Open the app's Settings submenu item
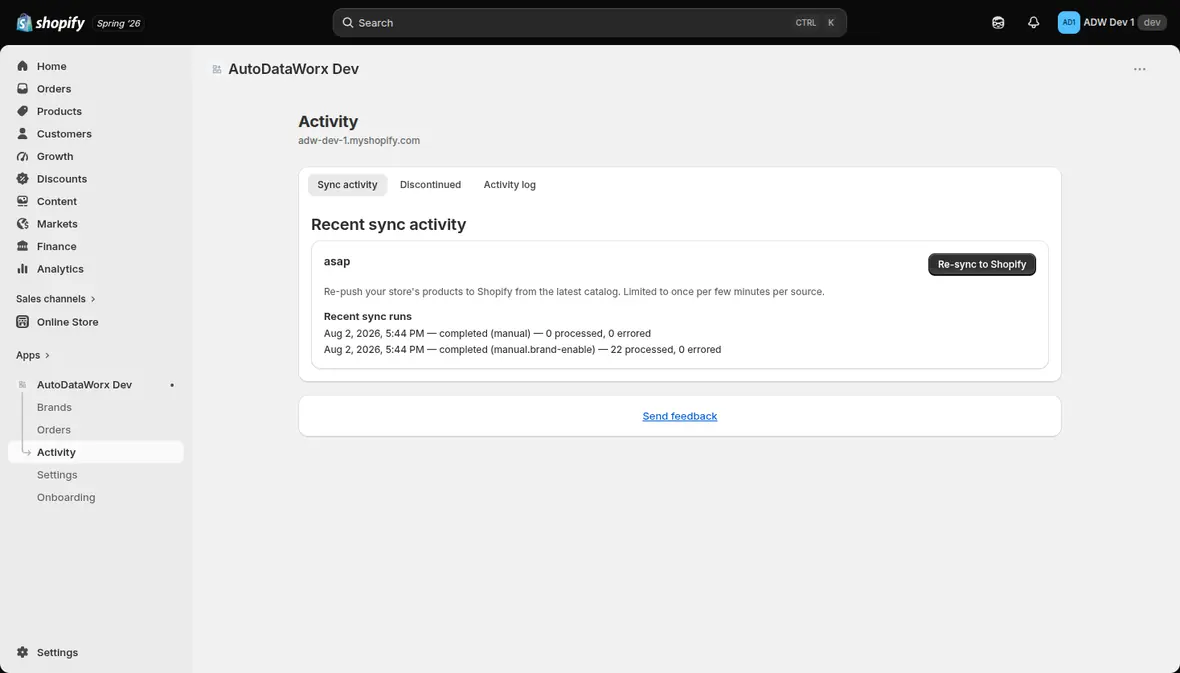Image resolution: width=1180 pixels, height=673 pixels. click(x=57, y=475)
